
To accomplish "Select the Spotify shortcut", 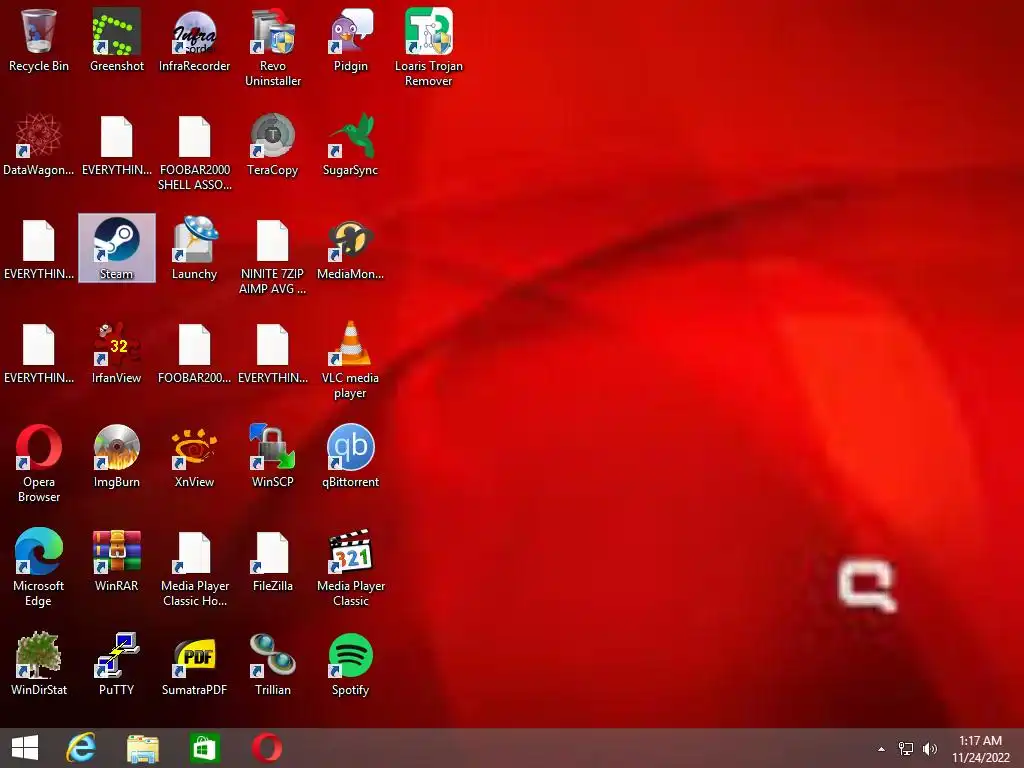I will (x=350, y=664).
